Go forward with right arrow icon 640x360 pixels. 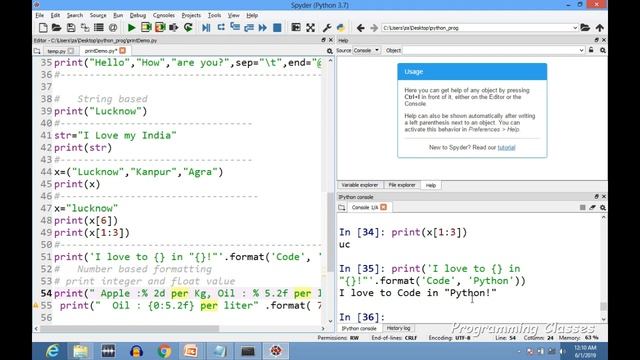pos(374,28)
